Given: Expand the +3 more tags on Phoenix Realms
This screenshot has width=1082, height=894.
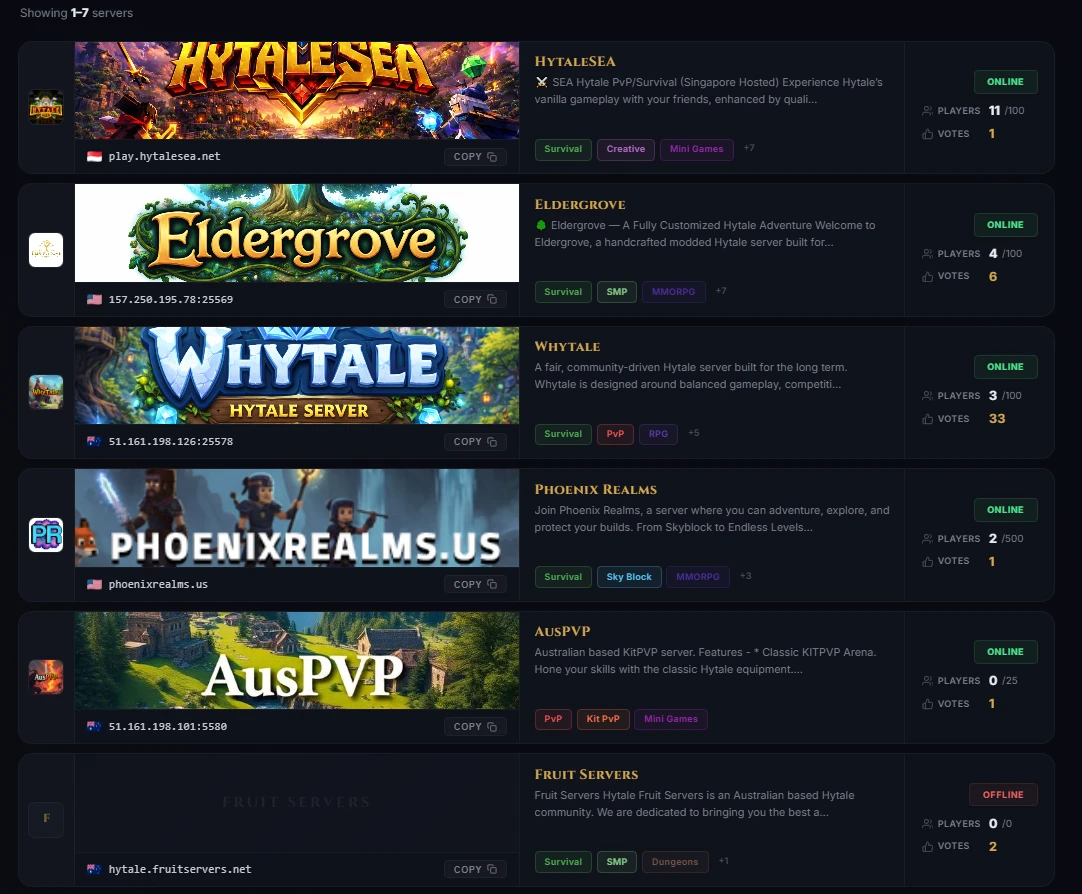Looking at the screenshot, I should click(745, 576).
